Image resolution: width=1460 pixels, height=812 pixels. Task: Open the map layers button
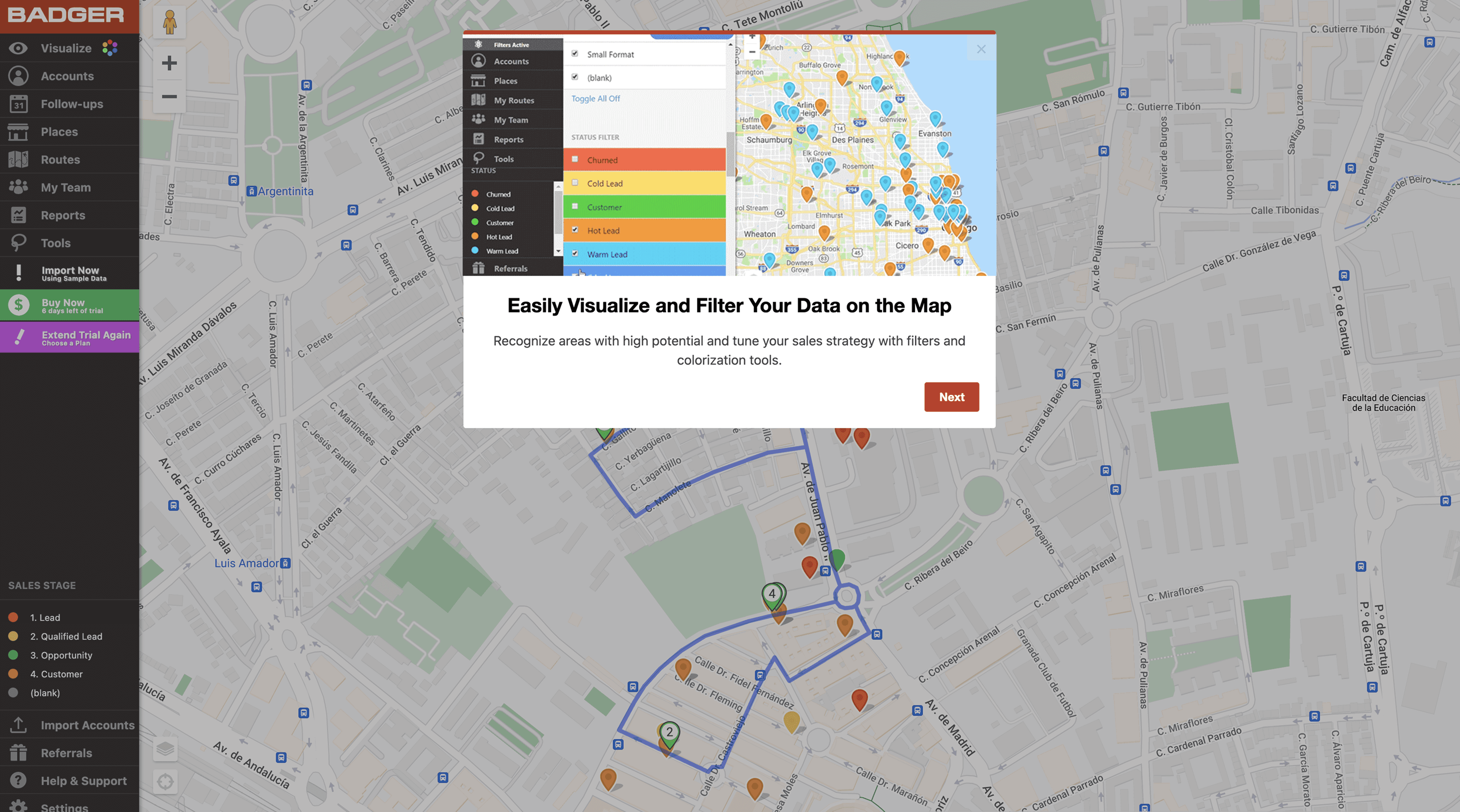point(165,749)
